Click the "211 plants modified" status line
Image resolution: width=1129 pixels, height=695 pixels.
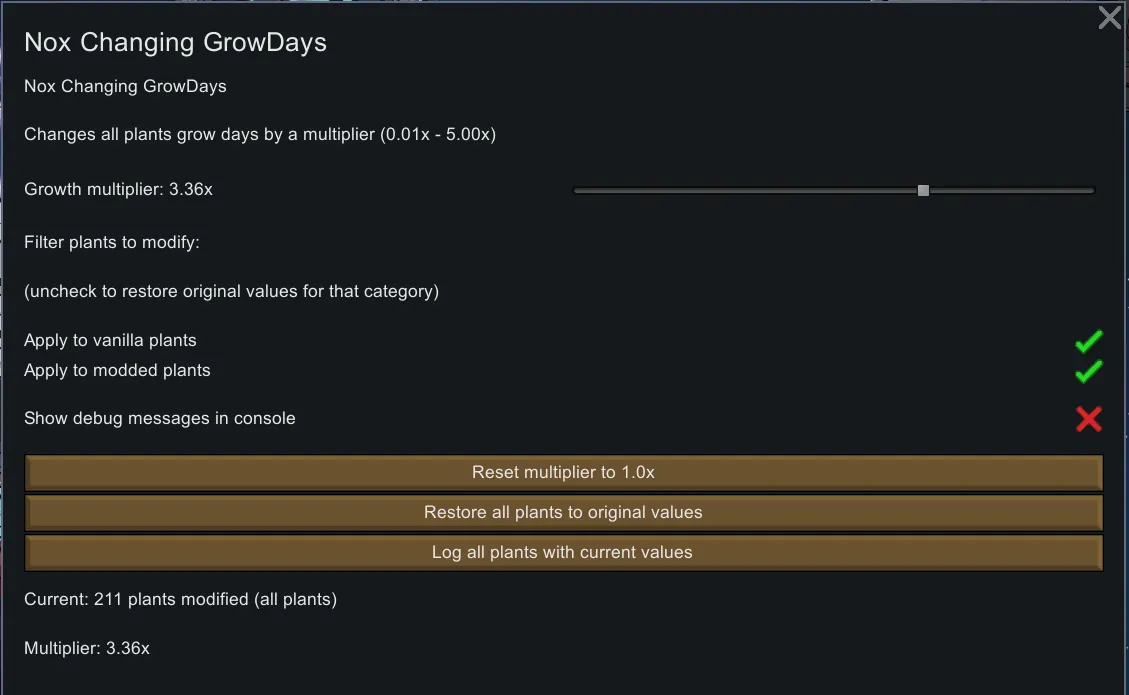click(180, 600)
